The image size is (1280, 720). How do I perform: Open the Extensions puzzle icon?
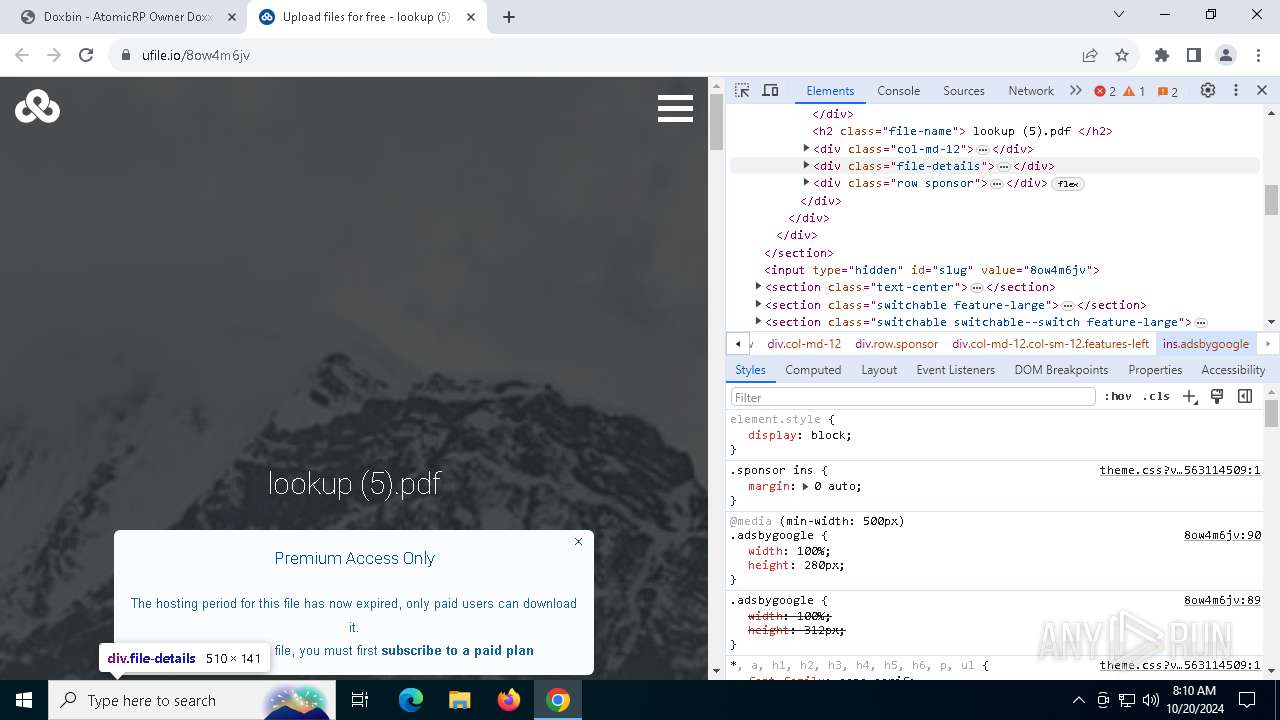1162,55
